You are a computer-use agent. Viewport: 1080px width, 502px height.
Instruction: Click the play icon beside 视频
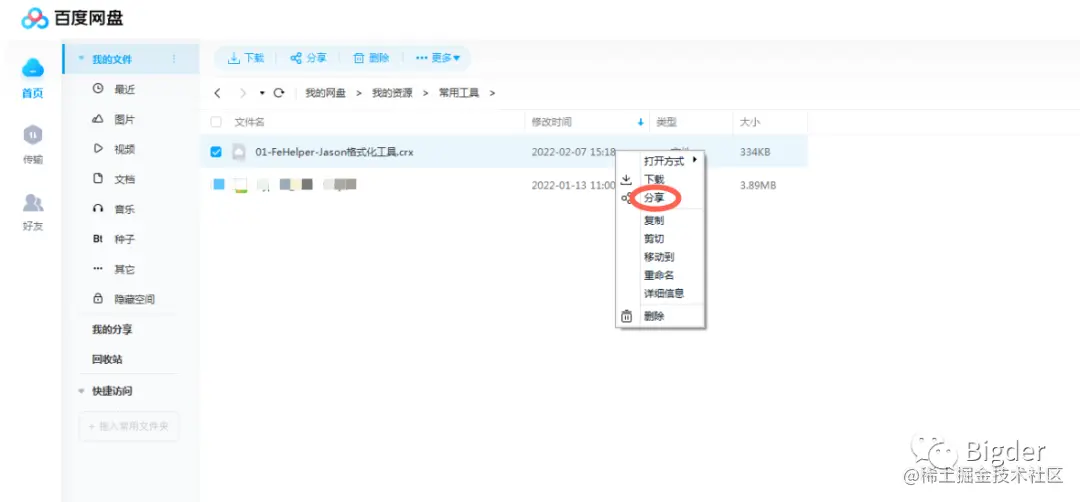coord(98,149)
